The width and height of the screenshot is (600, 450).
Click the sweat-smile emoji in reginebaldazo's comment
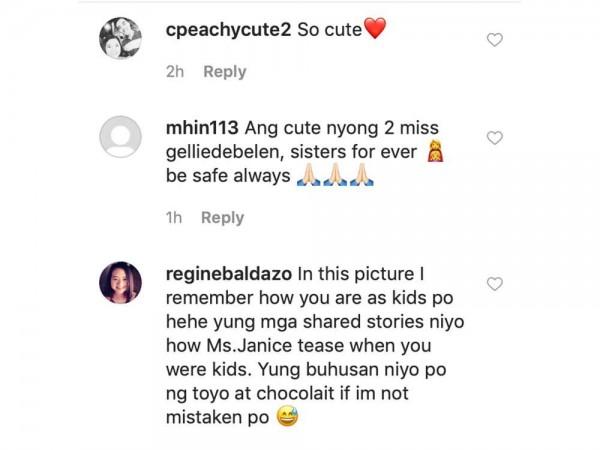tap(286, 418)
